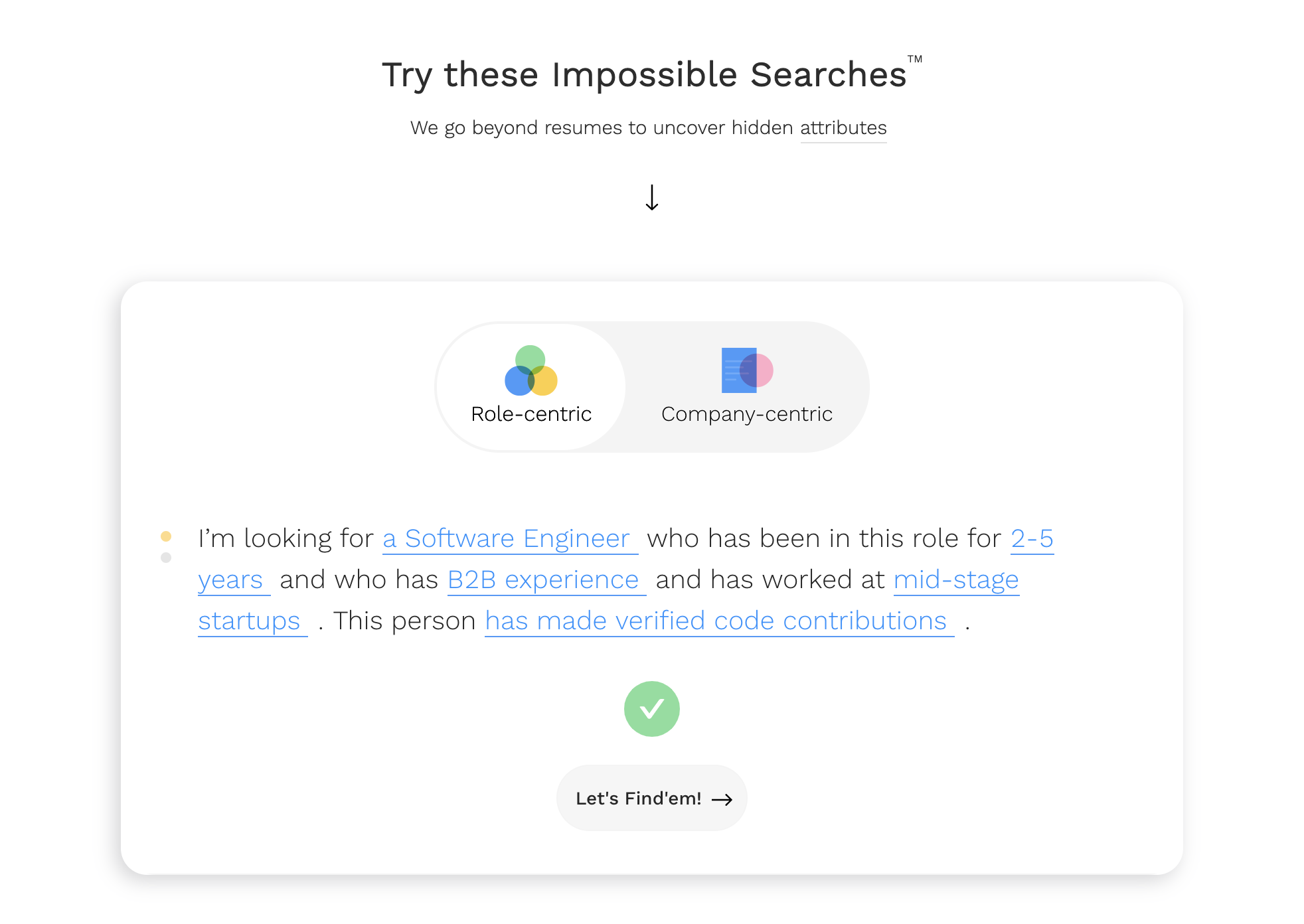
Task: Open the 'mid-stage' company stage dropdown
Action: coord(955,579)
